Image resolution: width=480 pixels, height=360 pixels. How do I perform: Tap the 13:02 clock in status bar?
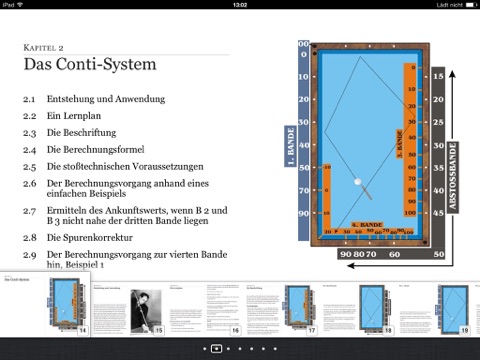(x=240, y=5)
